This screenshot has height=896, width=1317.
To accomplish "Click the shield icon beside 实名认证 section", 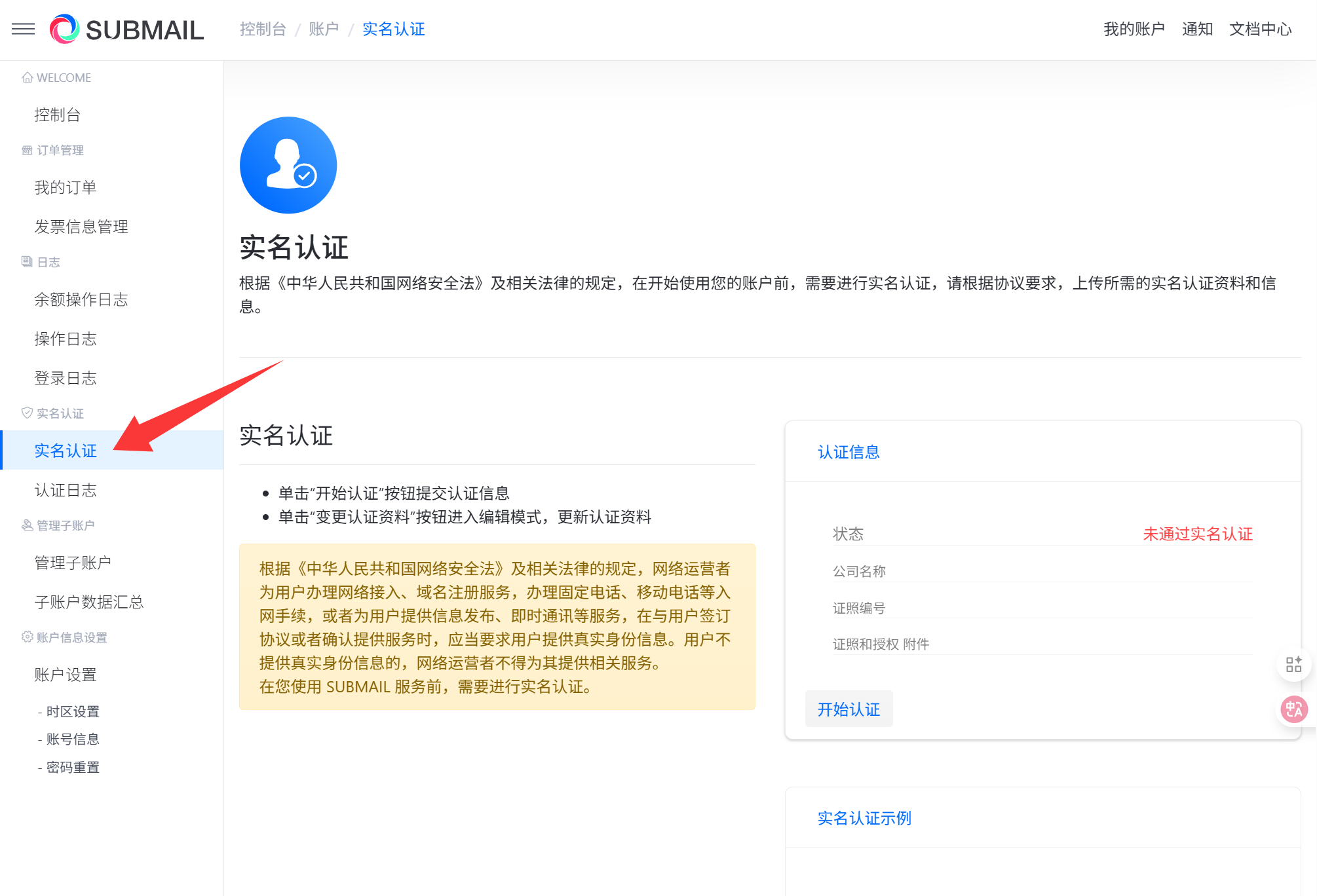I will 27,413.
